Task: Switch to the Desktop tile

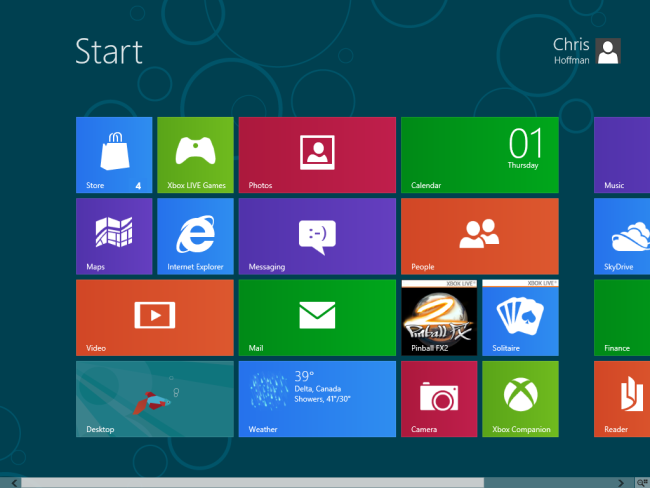Action: (155, 398)
